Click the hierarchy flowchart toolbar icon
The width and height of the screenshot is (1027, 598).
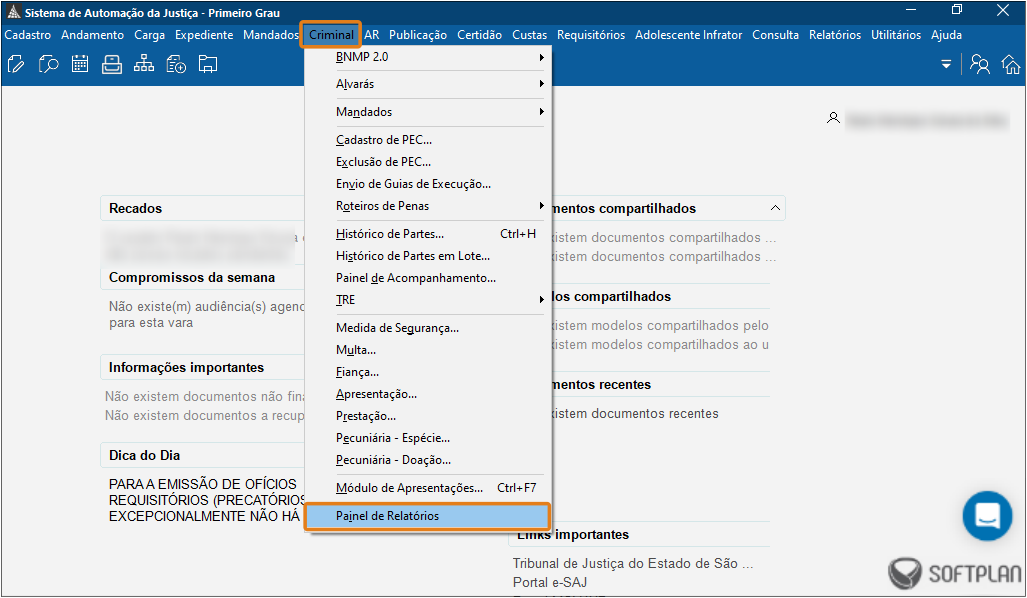pyautogui.click(x=144, y=65)
